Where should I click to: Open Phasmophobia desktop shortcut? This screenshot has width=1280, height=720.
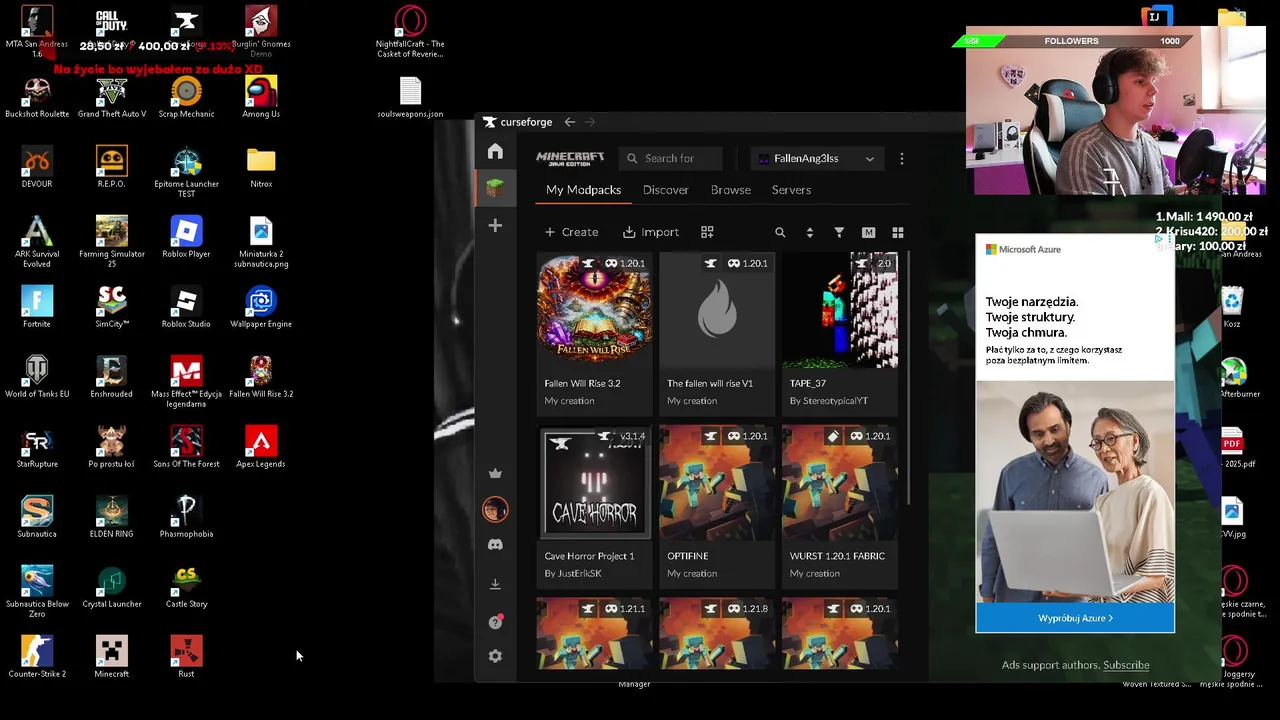[186, 518]
